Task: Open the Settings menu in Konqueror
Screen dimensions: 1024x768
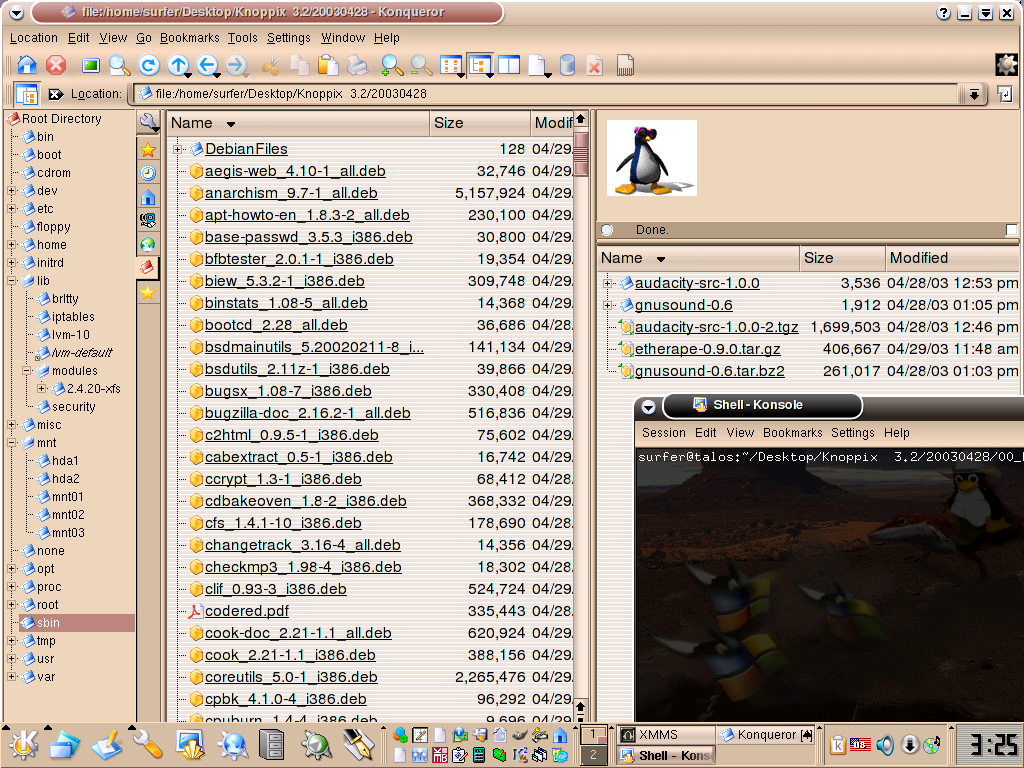Action: pyautogui.click(x=289, y=38)
